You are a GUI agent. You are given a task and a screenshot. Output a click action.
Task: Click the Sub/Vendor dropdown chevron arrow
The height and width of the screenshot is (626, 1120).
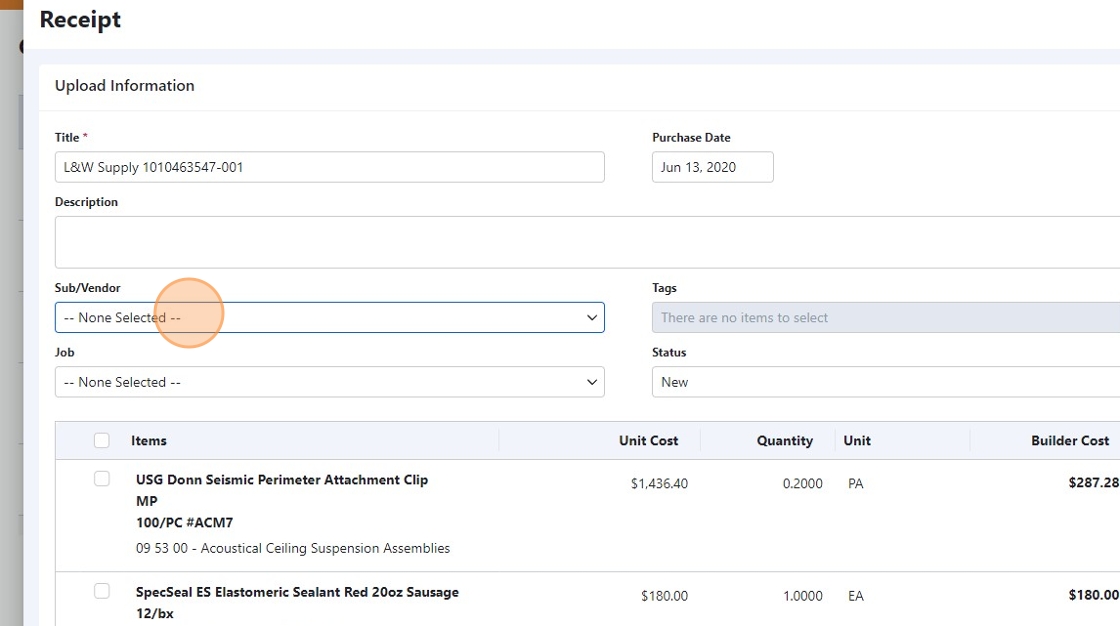click(591, 318)
